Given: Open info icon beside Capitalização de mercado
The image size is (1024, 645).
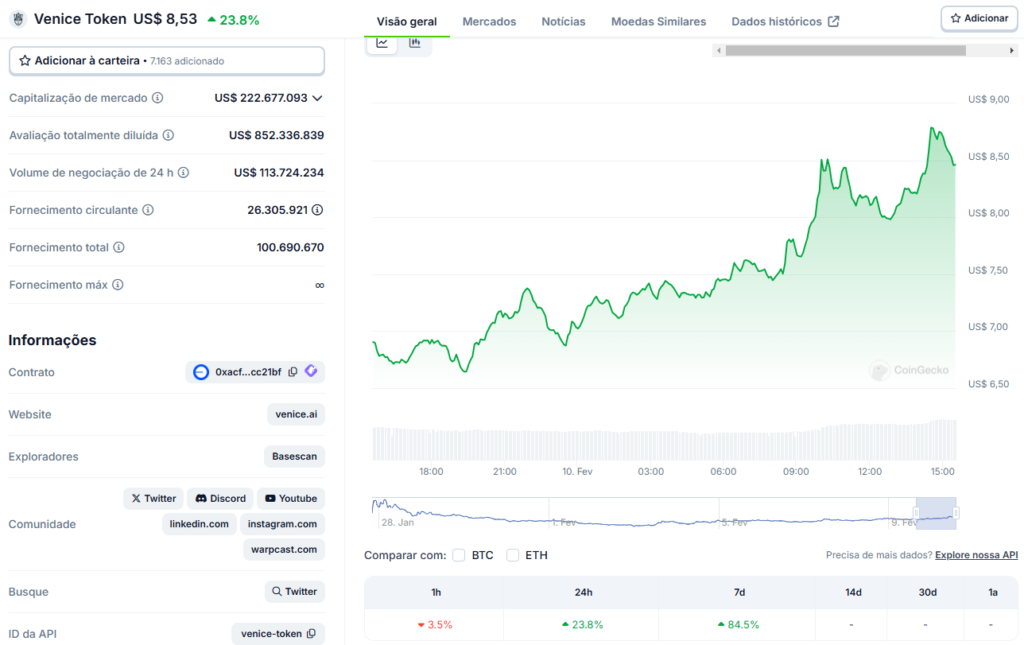Looking at the screenshot, I should [x=157, y=98].
